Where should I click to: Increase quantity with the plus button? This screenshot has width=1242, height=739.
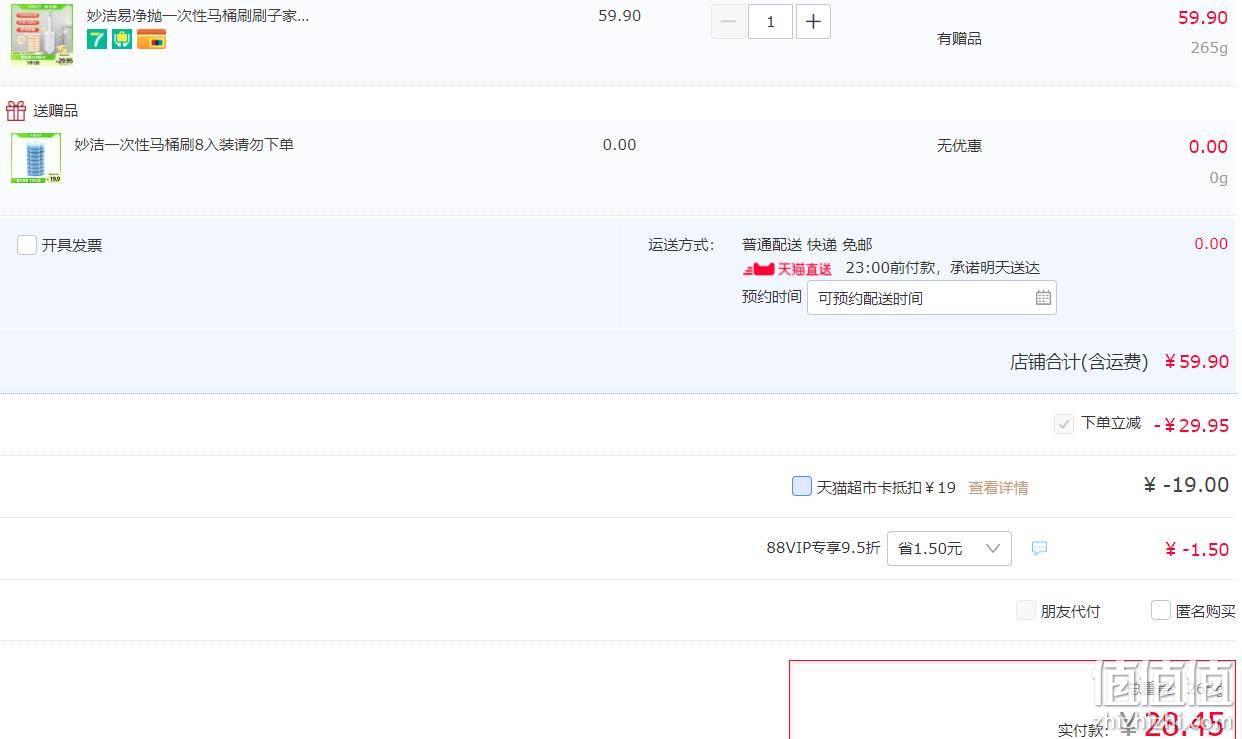click(813, 22)
